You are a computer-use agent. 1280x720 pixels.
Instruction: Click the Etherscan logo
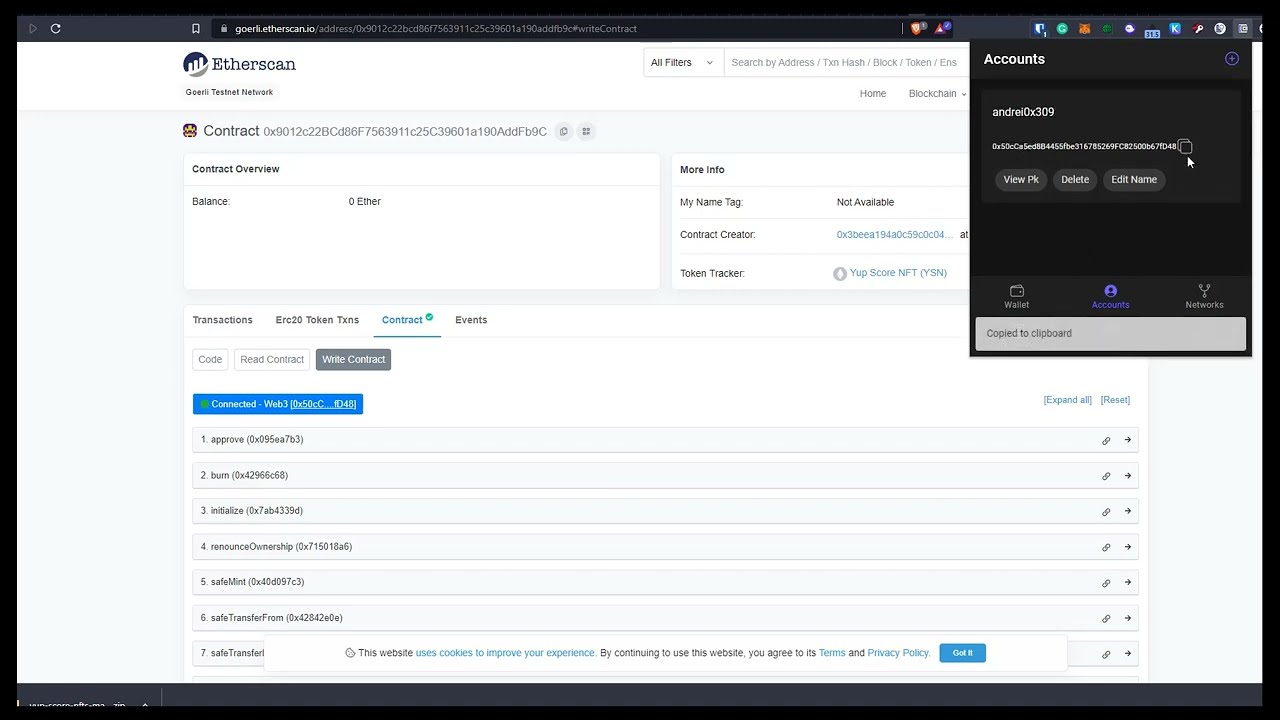239,64
